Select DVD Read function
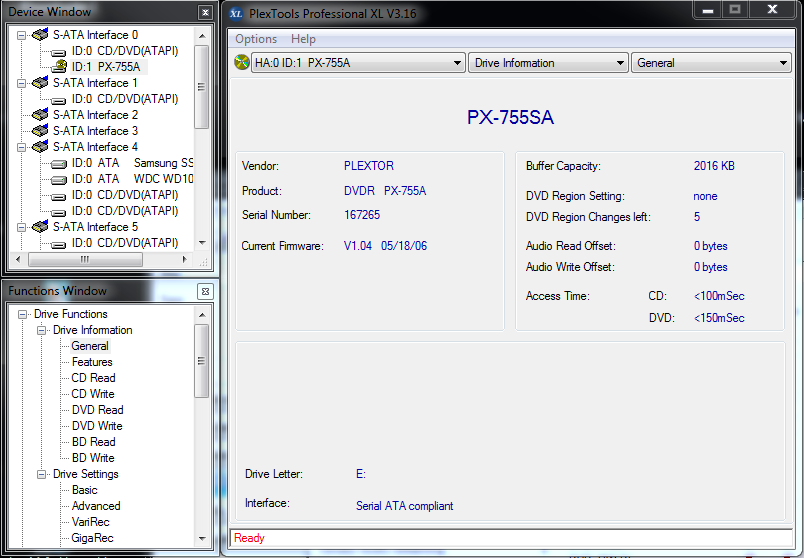Image resolution: width=804 pixels, height=558 pixels. (97, 410)
